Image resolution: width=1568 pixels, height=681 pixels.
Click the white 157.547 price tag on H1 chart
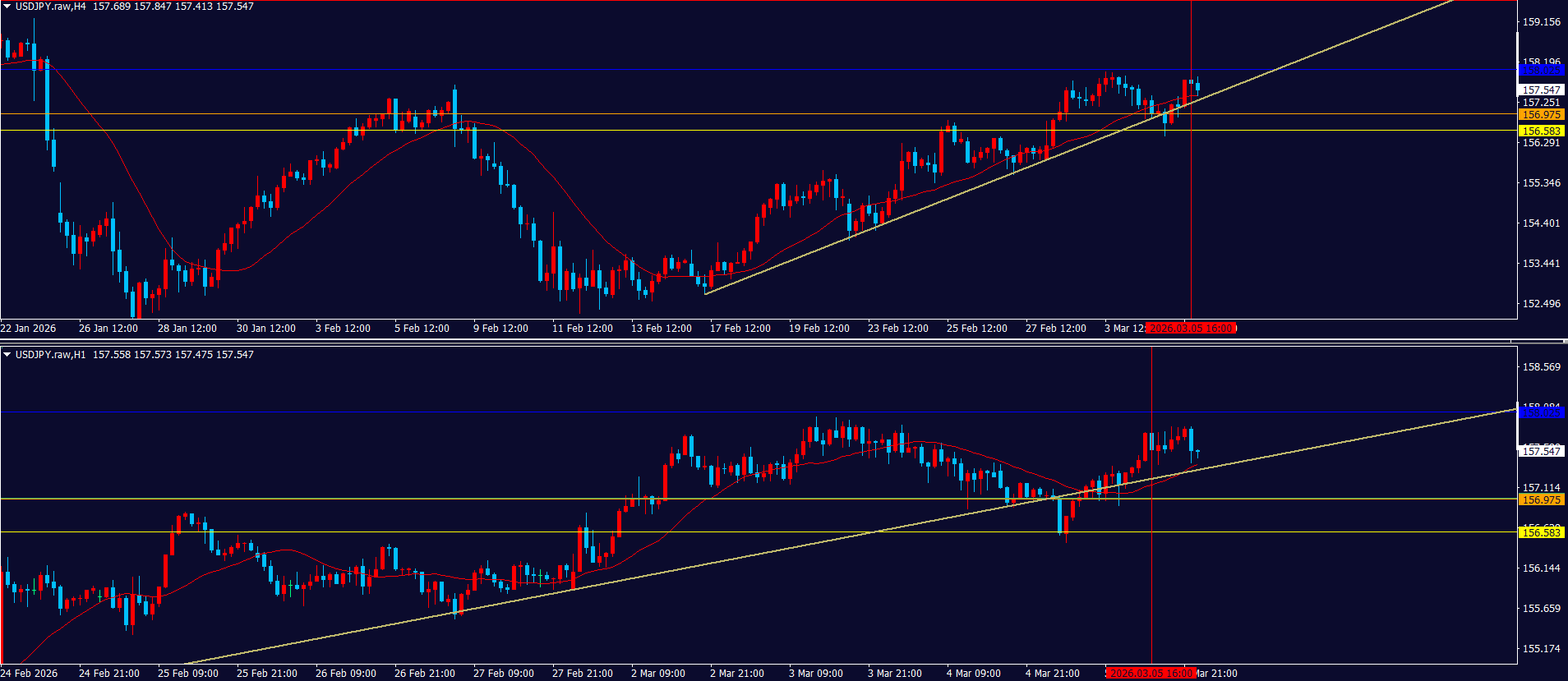(x=1541, y=451)
